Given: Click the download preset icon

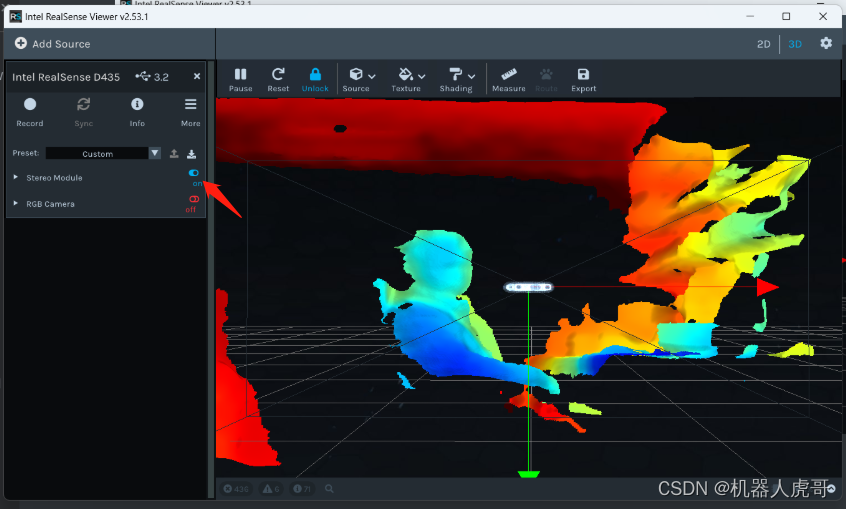Looking at the screenshot, I should [x=191, y=153].
